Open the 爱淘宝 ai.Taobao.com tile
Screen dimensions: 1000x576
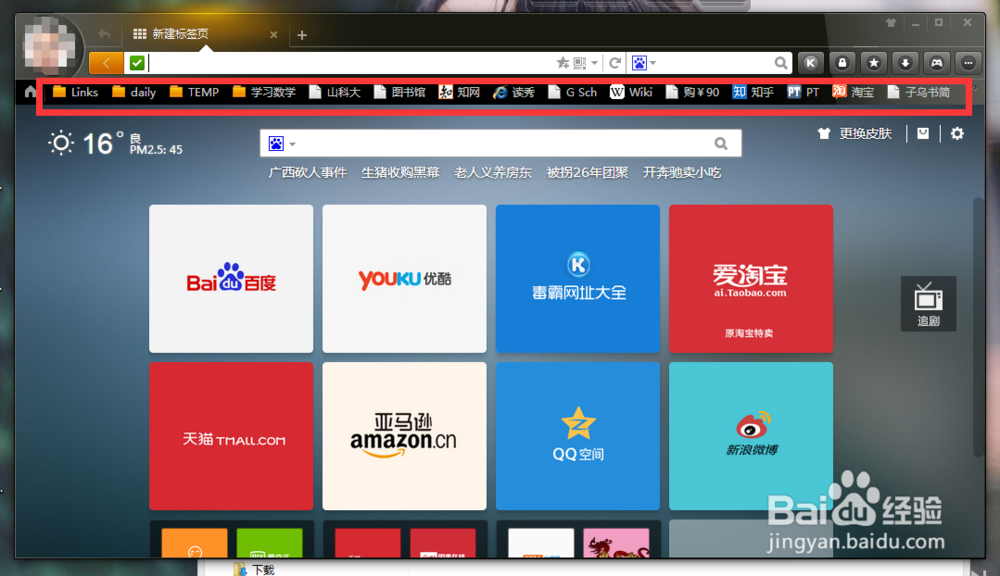(x=751, y=279)
